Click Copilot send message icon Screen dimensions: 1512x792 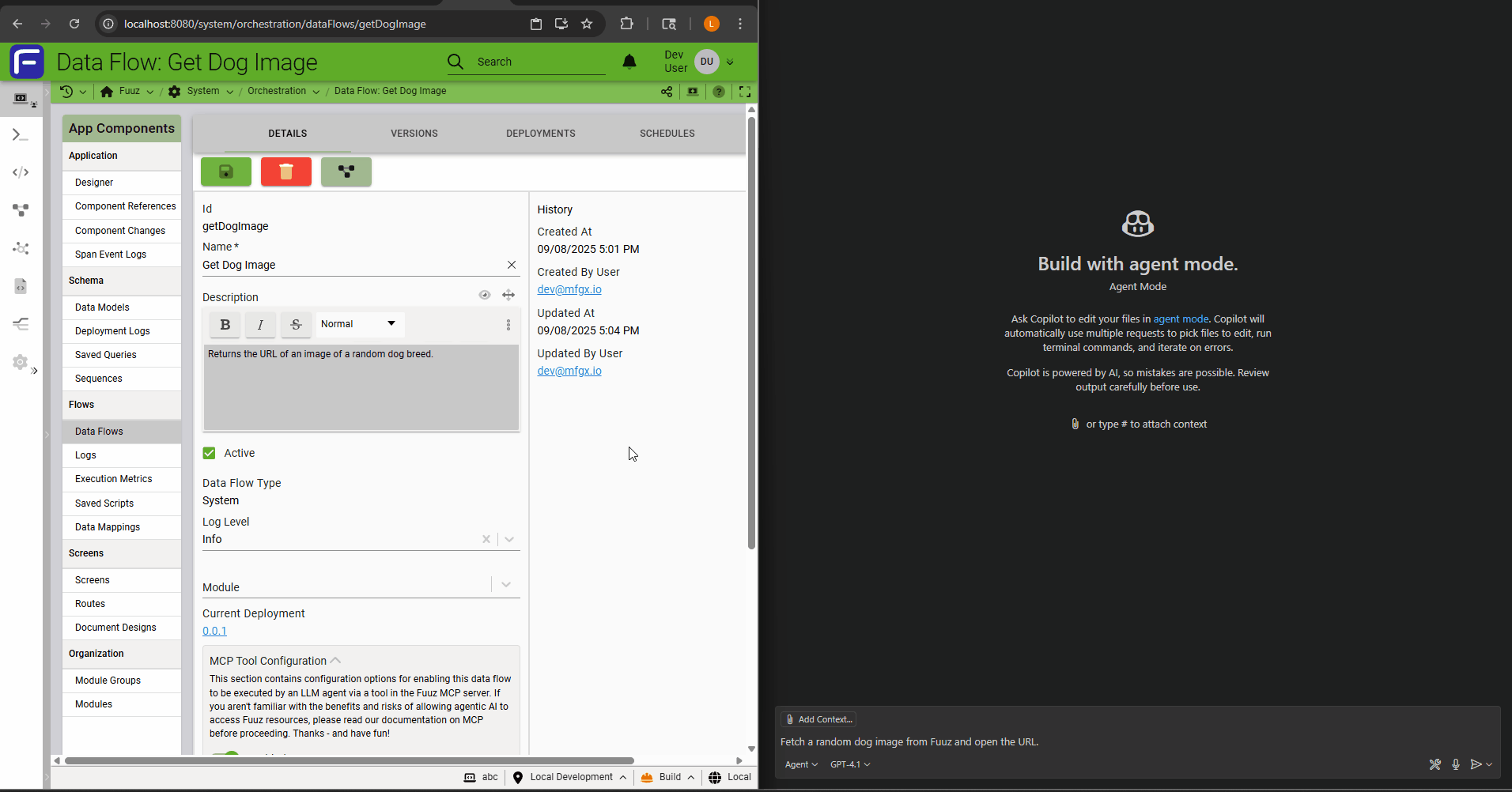click(x=1476, y=764)
